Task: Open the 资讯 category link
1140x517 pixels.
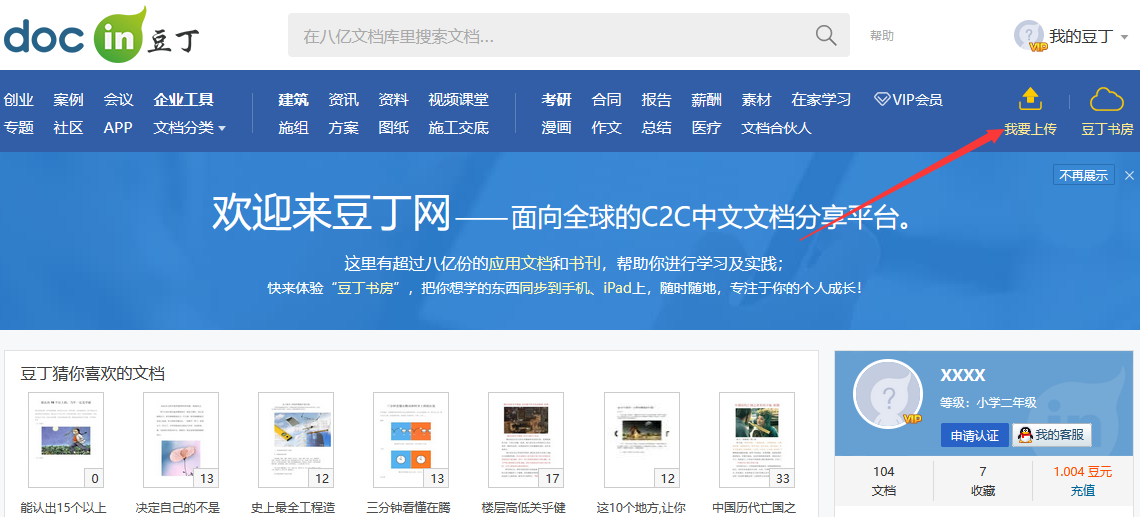Action: pos(343,100)
